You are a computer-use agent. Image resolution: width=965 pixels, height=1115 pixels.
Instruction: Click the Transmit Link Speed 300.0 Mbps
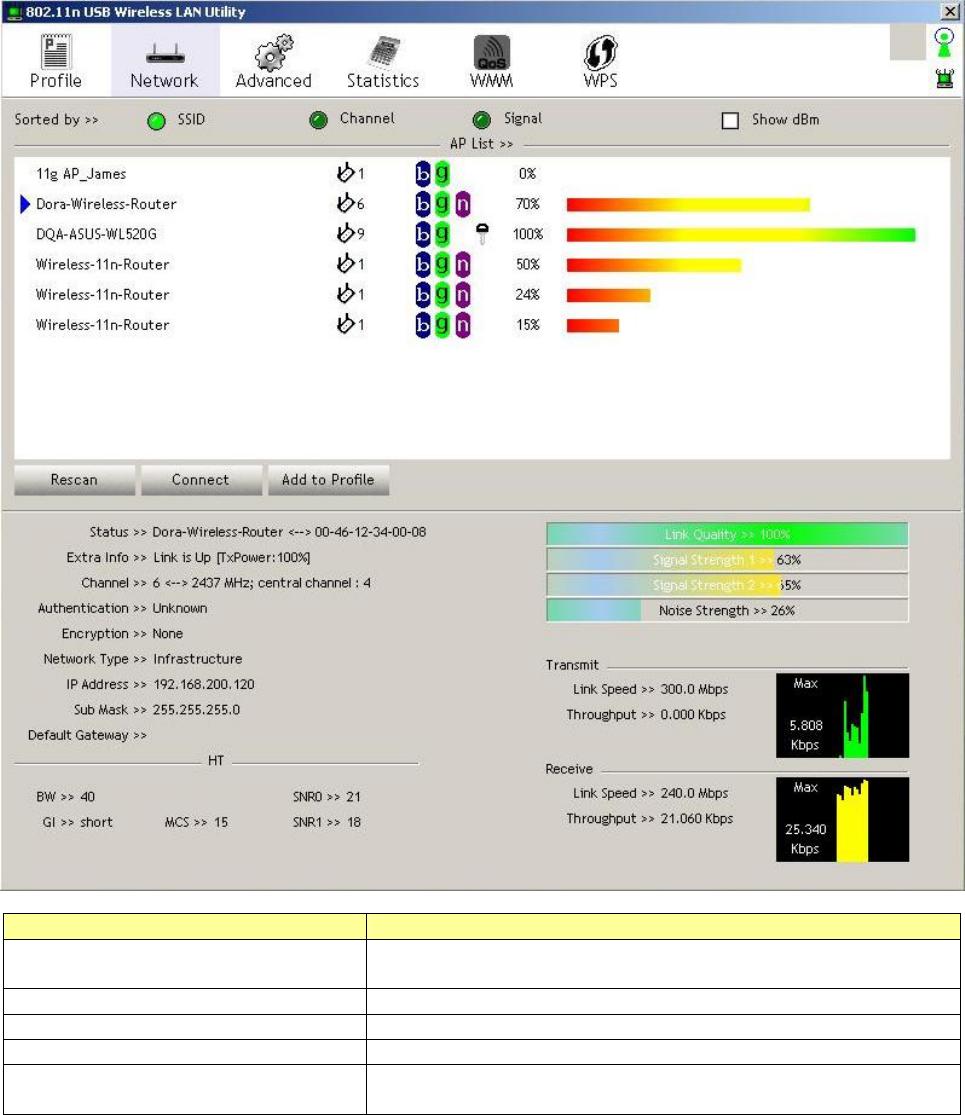pos(694,689)
